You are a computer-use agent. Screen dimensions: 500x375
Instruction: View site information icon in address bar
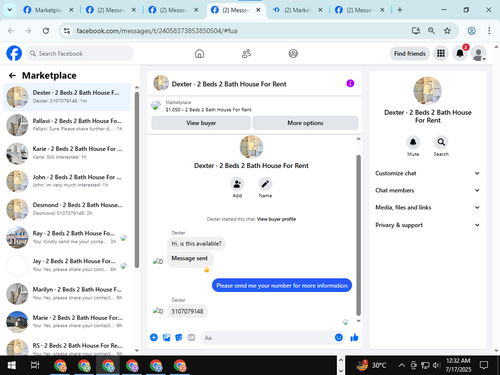click(x=67, y=31)
